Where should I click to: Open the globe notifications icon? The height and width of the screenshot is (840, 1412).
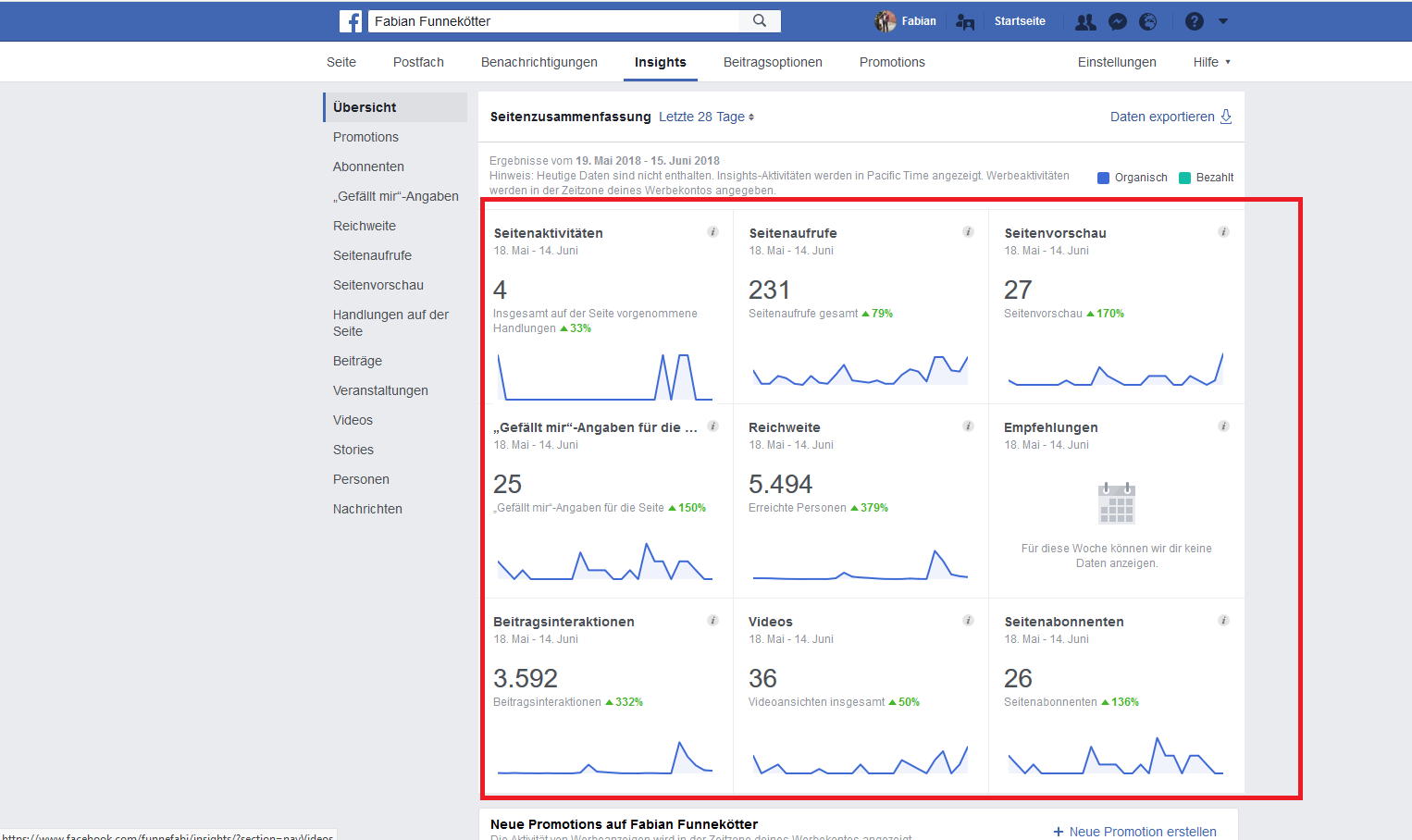(x=1148, y=21)
